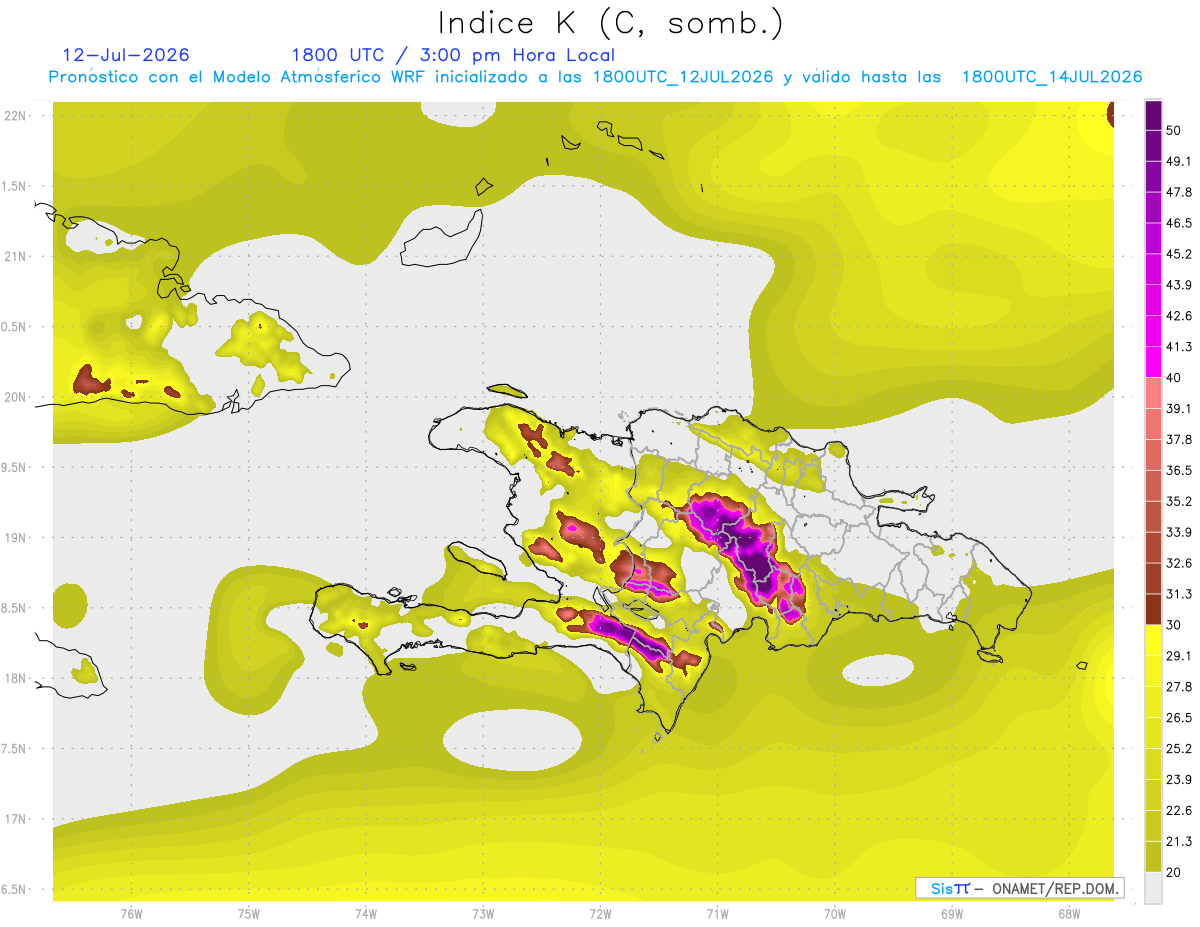Click the 18N latitude axis label

tap(15, 678)
